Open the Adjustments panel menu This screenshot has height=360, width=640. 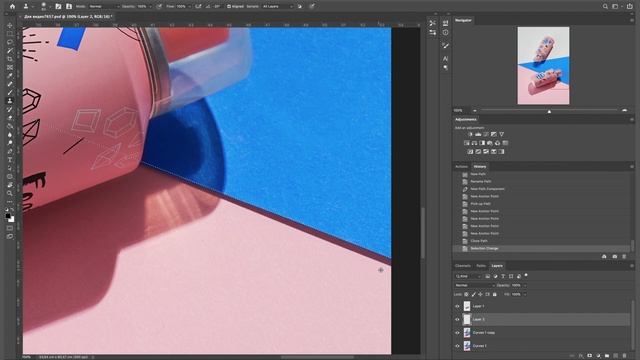pos(631,120)
